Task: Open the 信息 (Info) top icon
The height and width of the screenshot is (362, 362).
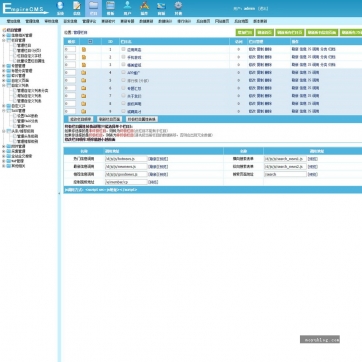Action: (x=77, y=8)
